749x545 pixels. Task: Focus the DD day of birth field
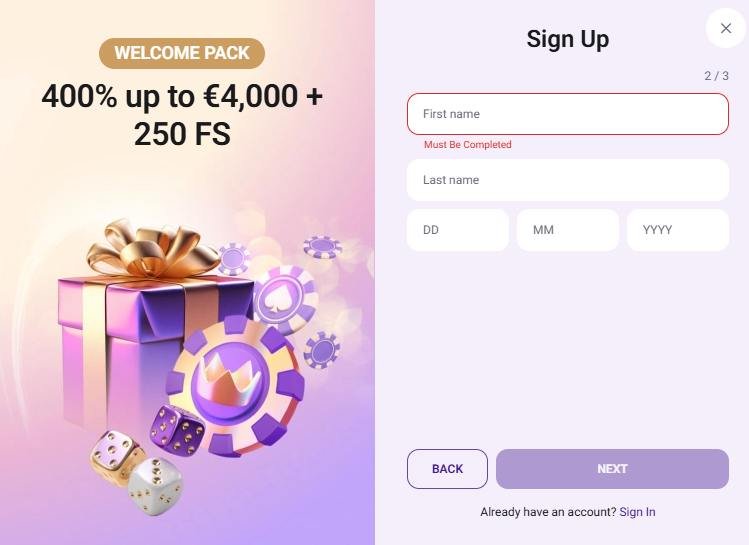tap(458, 230)
